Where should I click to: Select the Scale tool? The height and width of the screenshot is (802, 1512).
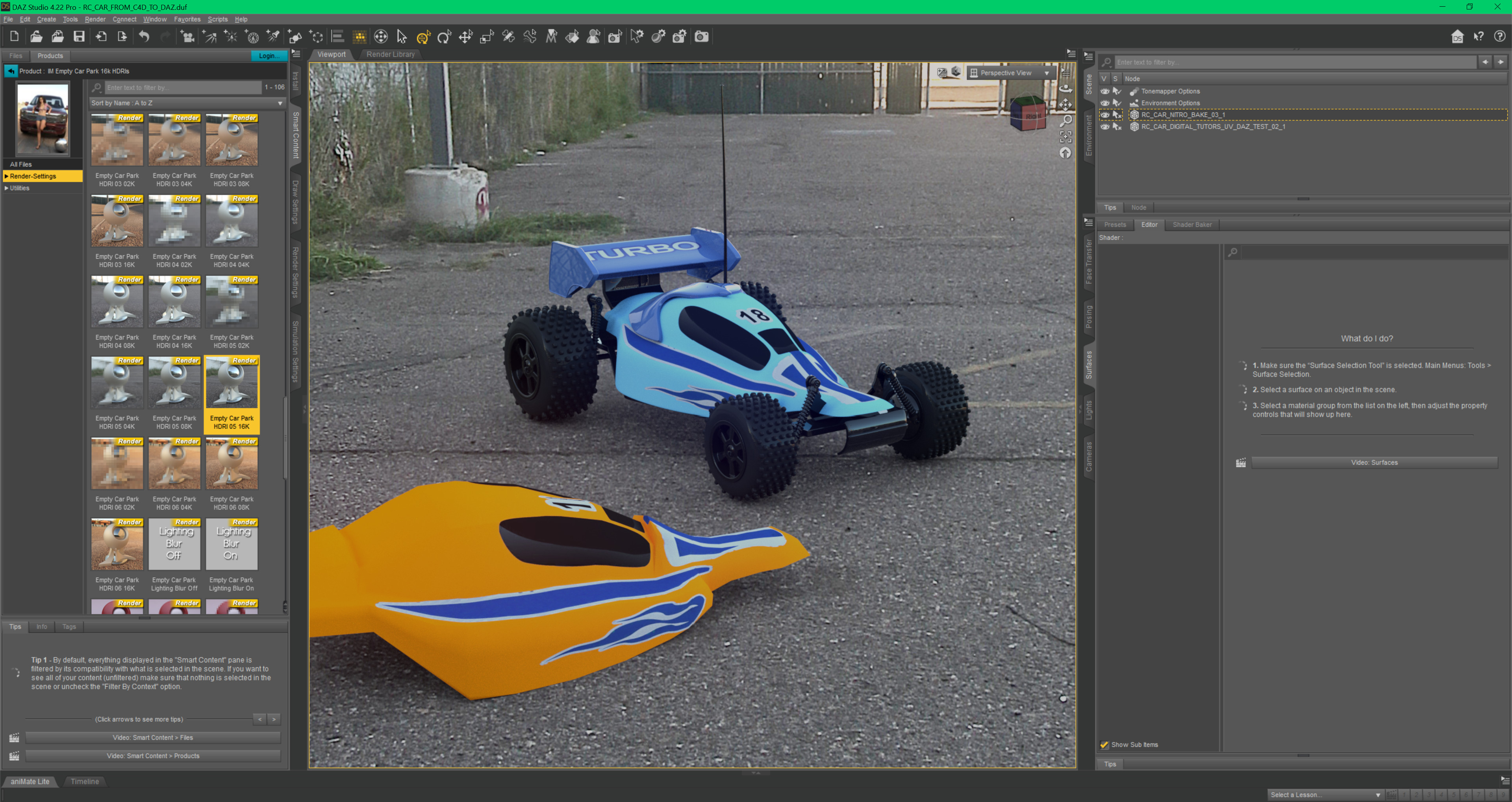click(x=487, y=37)
